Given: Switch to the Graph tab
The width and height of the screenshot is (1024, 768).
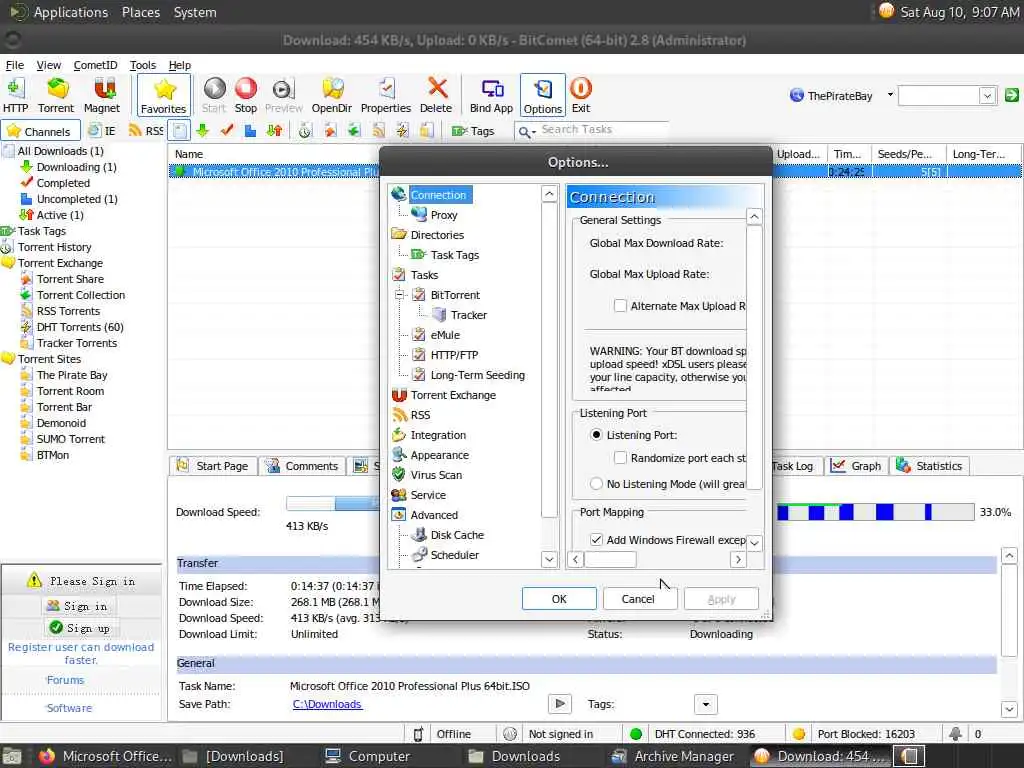Looking at the screenshot, I should 856,466.
